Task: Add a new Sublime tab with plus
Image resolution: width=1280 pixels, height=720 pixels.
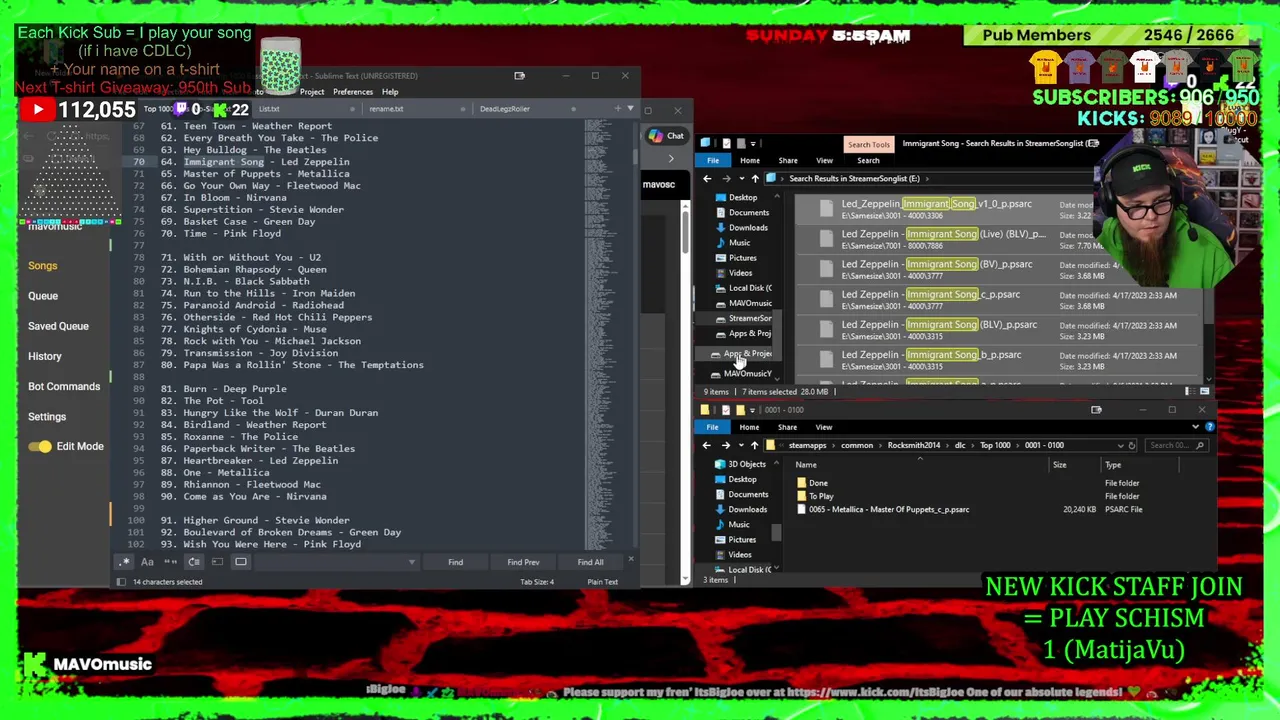Action: [618, 108]
